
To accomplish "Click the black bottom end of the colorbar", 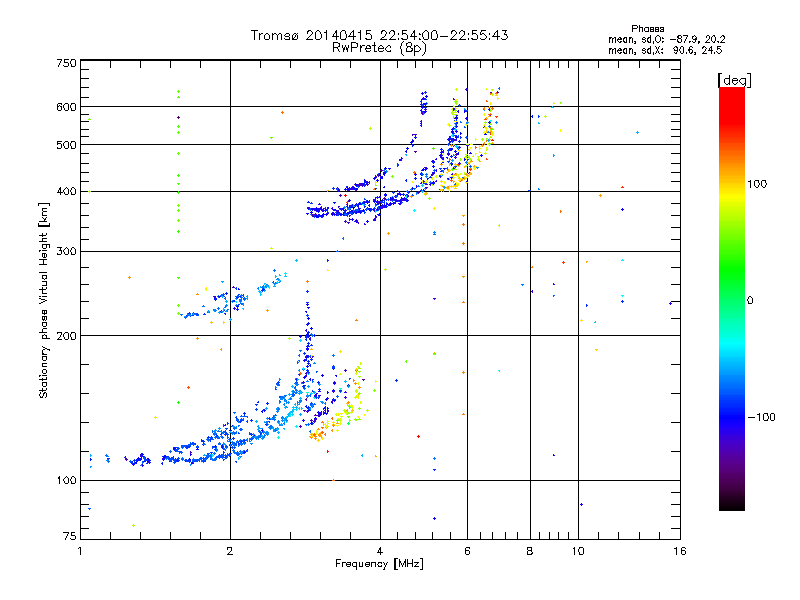I will [x=732, y=505].
